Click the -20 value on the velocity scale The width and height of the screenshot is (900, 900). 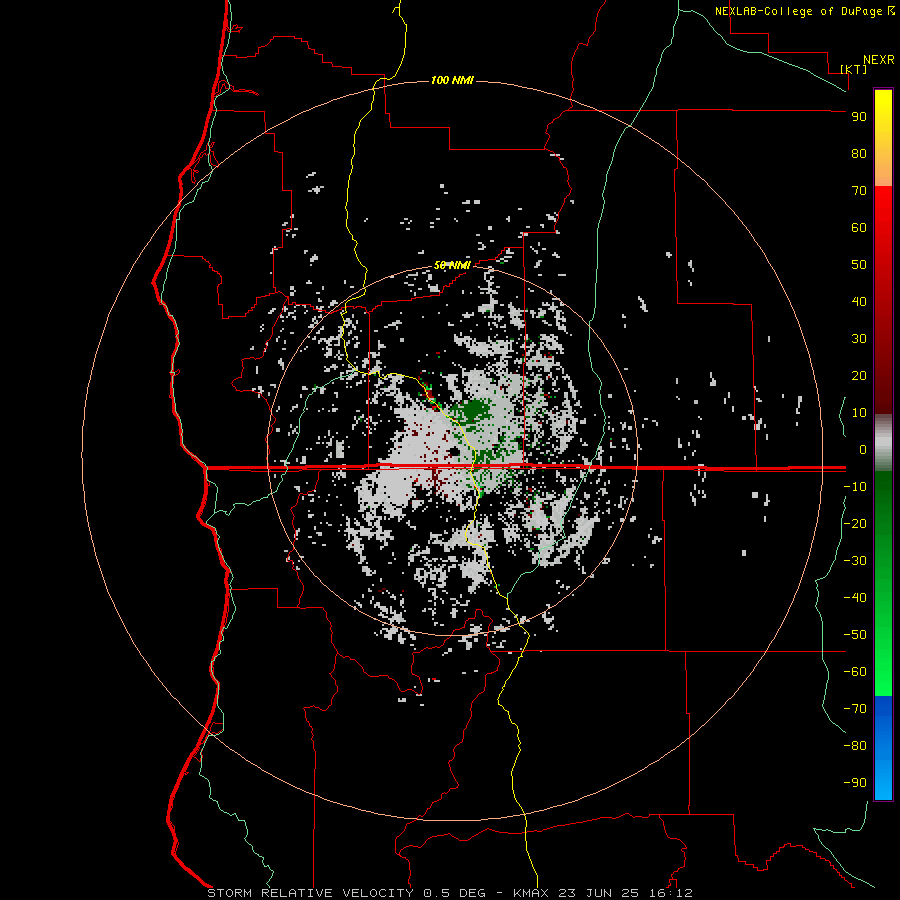(855, 523)
